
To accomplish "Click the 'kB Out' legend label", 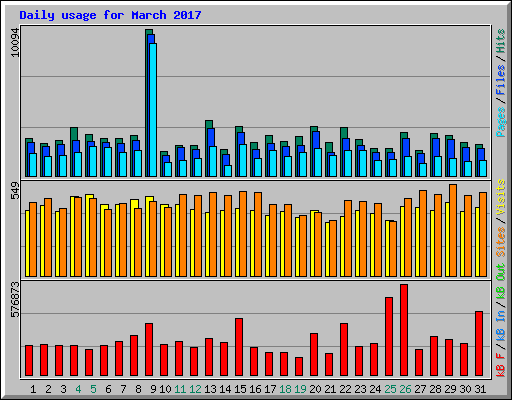I will [501, 282].
